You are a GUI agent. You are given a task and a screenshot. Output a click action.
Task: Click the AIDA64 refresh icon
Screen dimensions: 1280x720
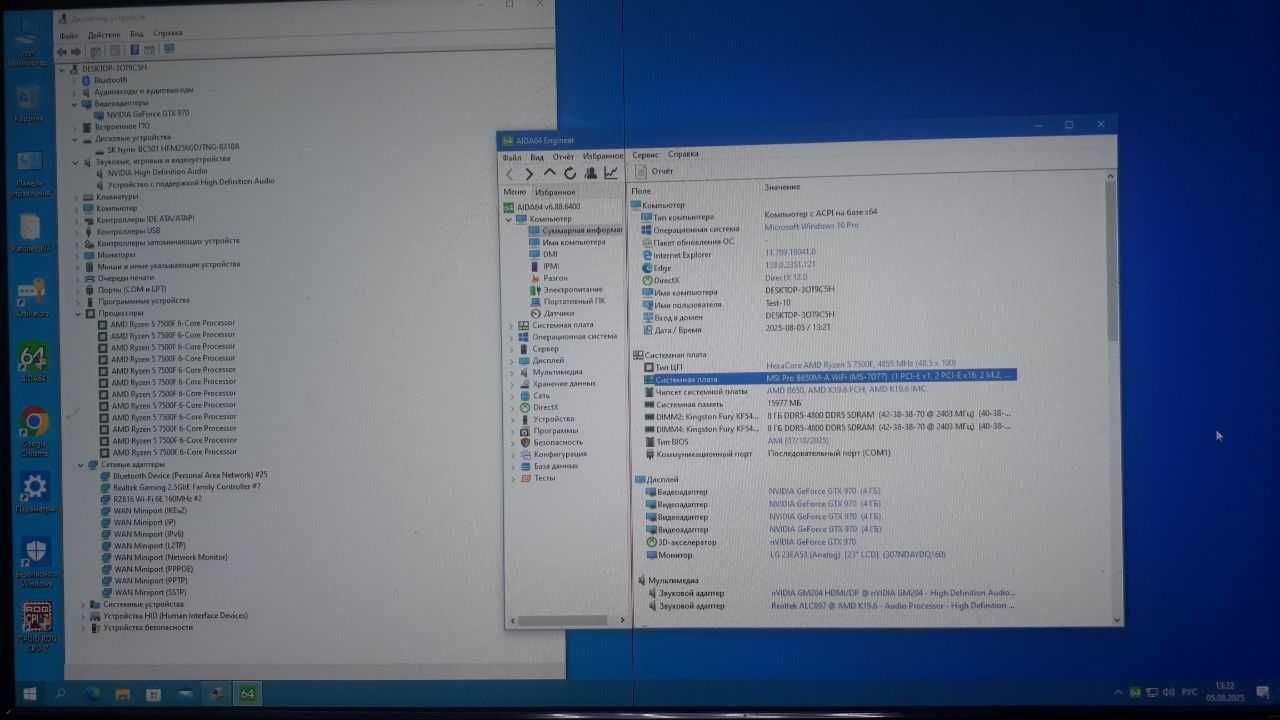(x=570, y=173)
